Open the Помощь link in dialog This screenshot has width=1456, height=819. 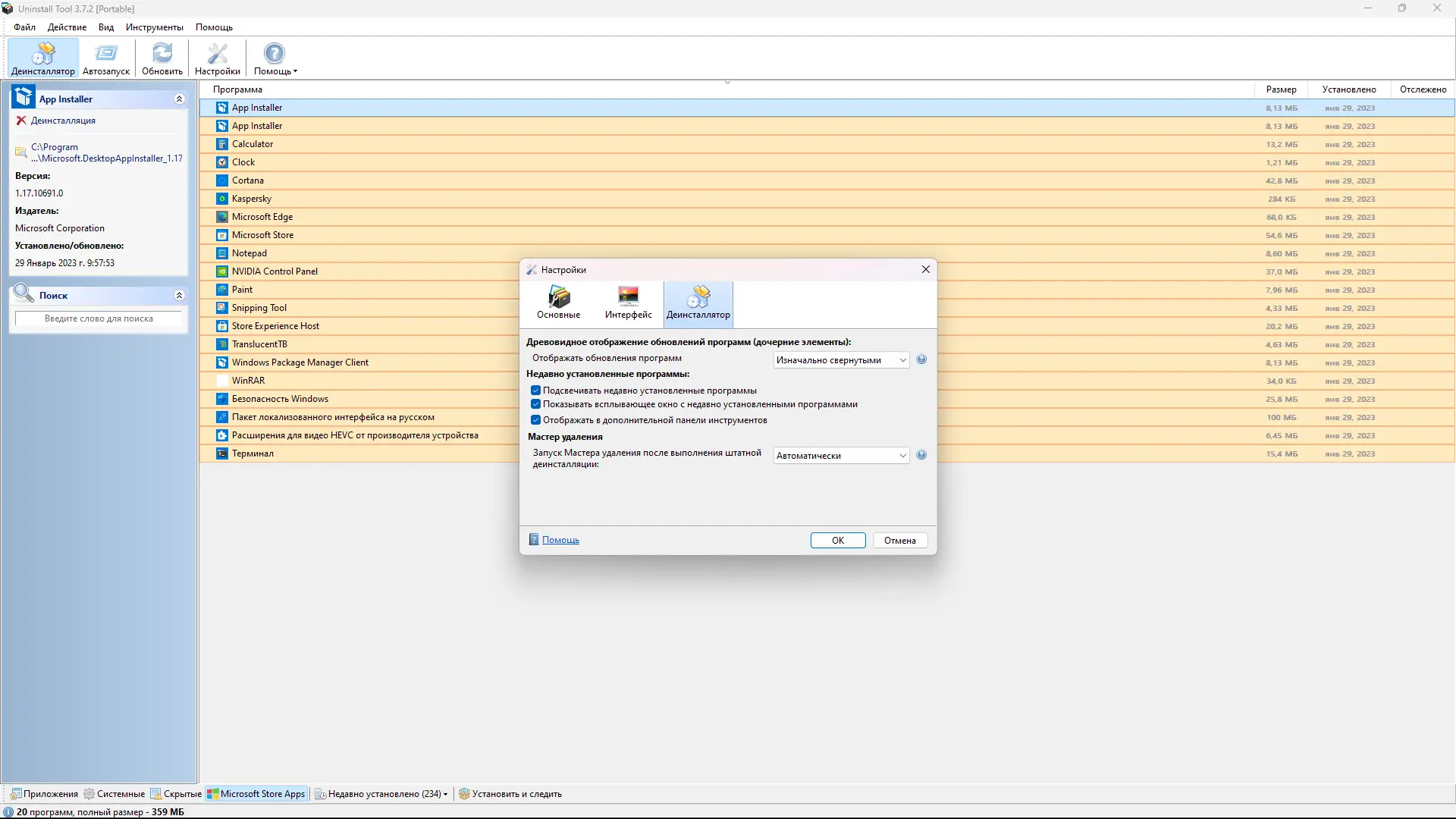tap(560, 540)
